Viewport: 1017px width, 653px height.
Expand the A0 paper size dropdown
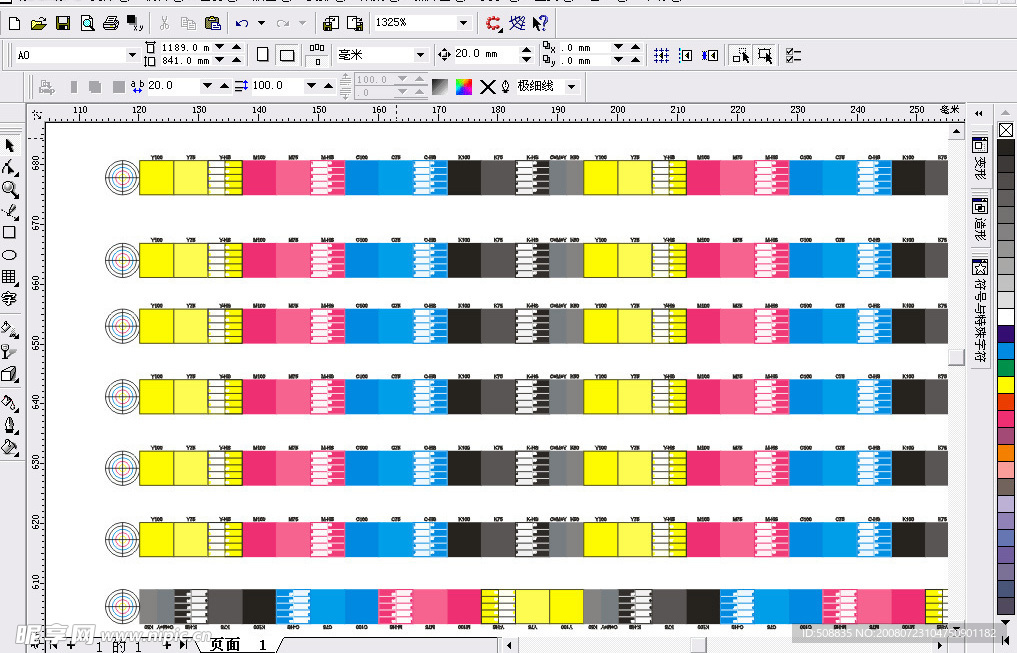131,55
